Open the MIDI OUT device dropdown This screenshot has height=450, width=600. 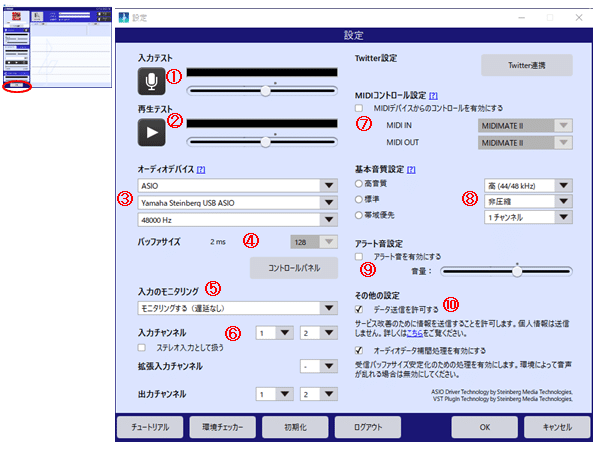click(525, 143)
